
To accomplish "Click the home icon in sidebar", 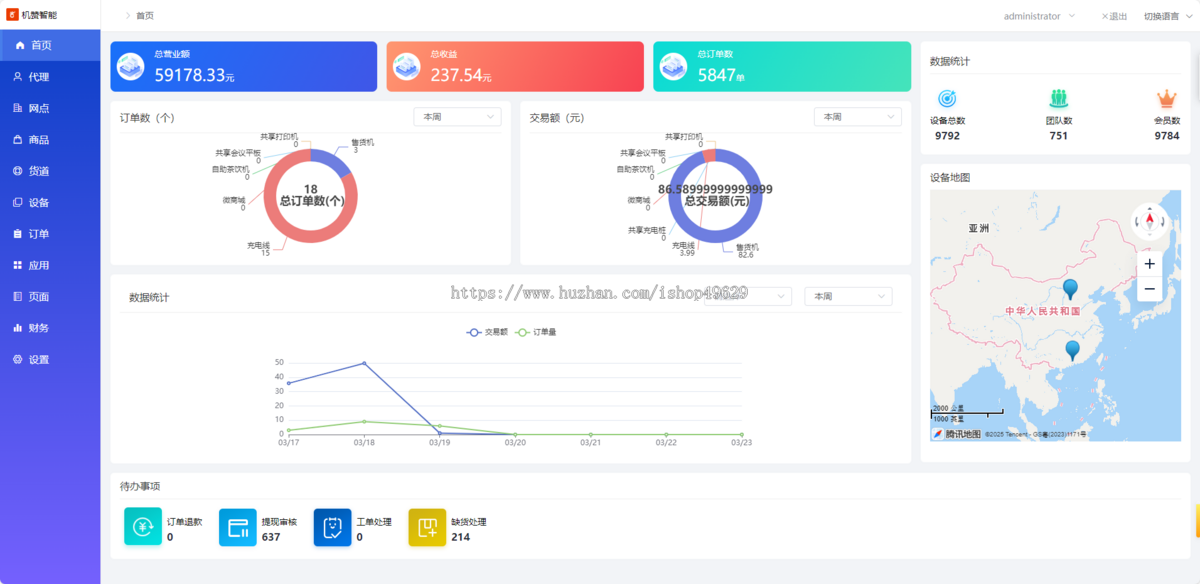I will (20, 45).
